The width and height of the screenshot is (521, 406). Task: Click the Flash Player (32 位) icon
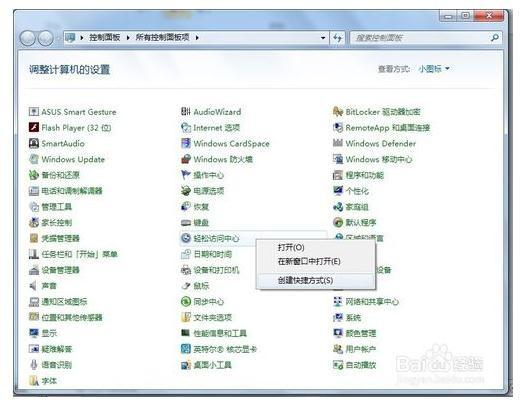(34, 127)
